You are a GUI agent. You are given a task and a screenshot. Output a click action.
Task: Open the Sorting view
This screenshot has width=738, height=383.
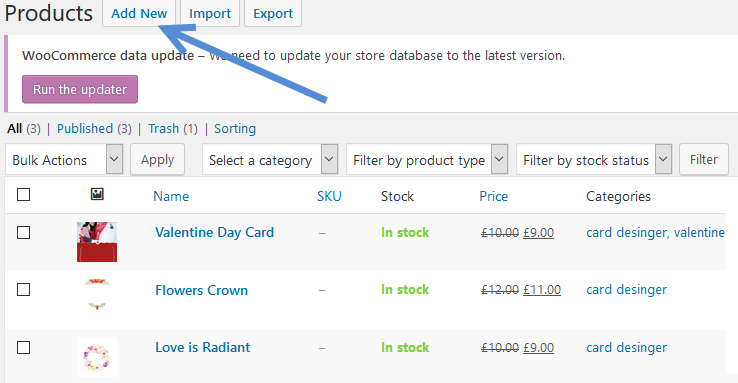click(x=235, y=128)
